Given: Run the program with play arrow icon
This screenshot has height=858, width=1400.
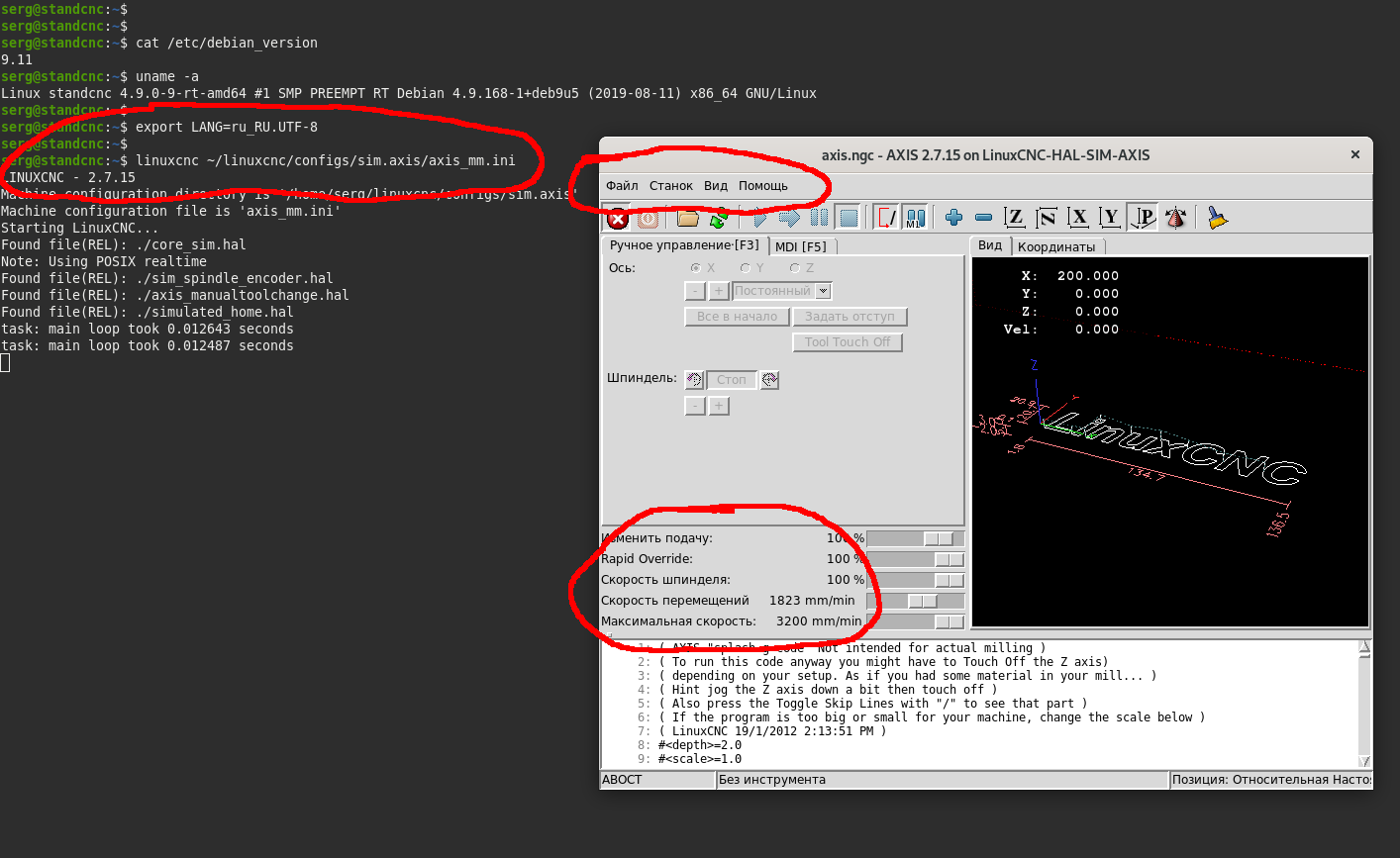Looking at the screenshot, I should tap(760, 218).
